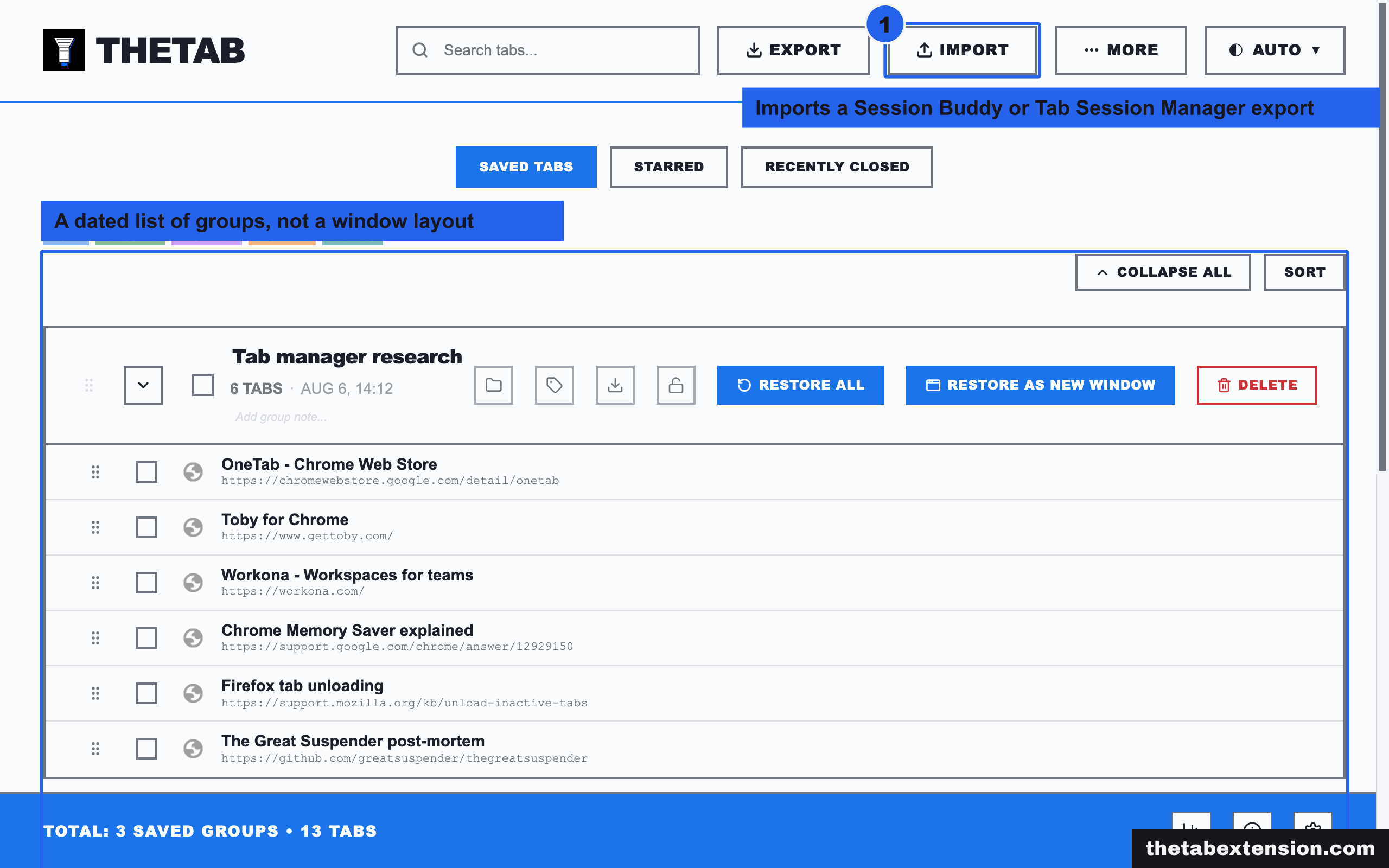This screenshot has width=1389, height=868.
Task: Collapse all groups
Action: pos(1163,272)
